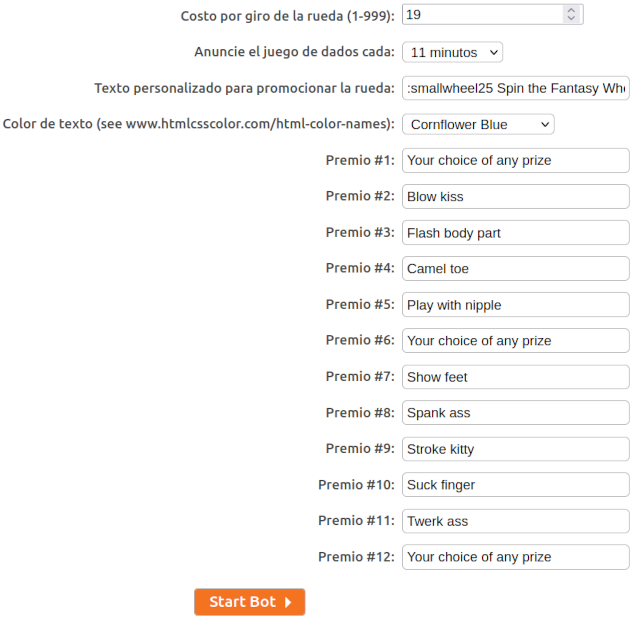Click the Premio #2 'Blow kiss' field
The height and width of the screenshot is (618, 640).
(515, 196)
